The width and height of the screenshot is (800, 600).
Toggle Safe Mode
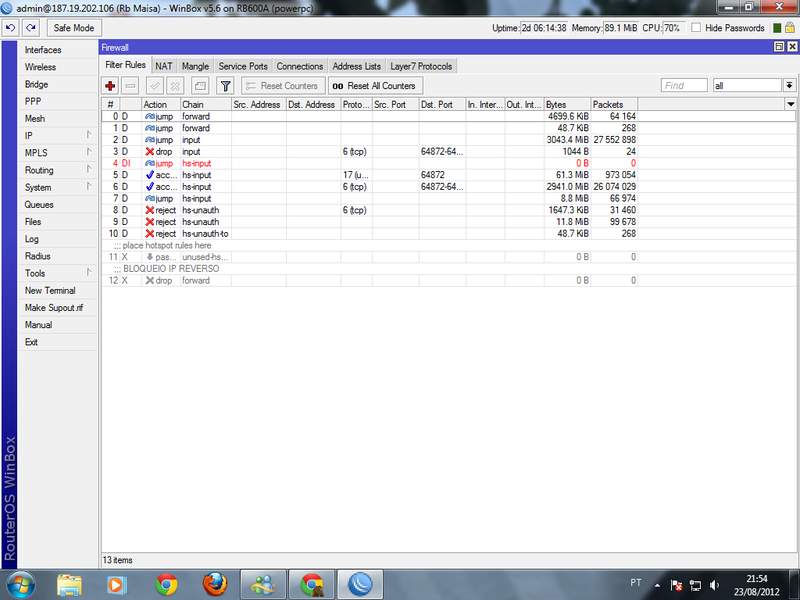point(74,28)
